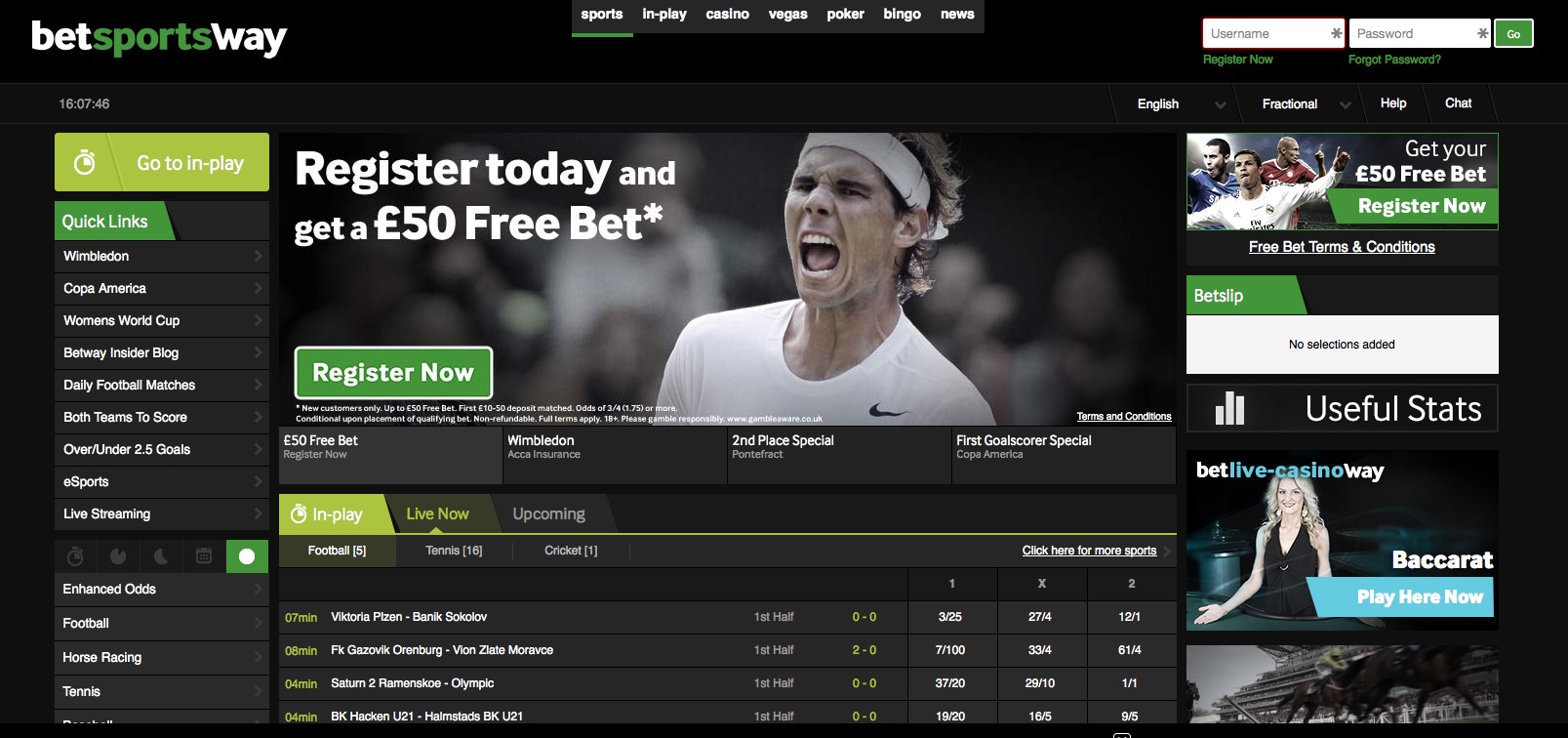
Task: Click the stopwatch icon in Go to in-play
Action: 85,162
